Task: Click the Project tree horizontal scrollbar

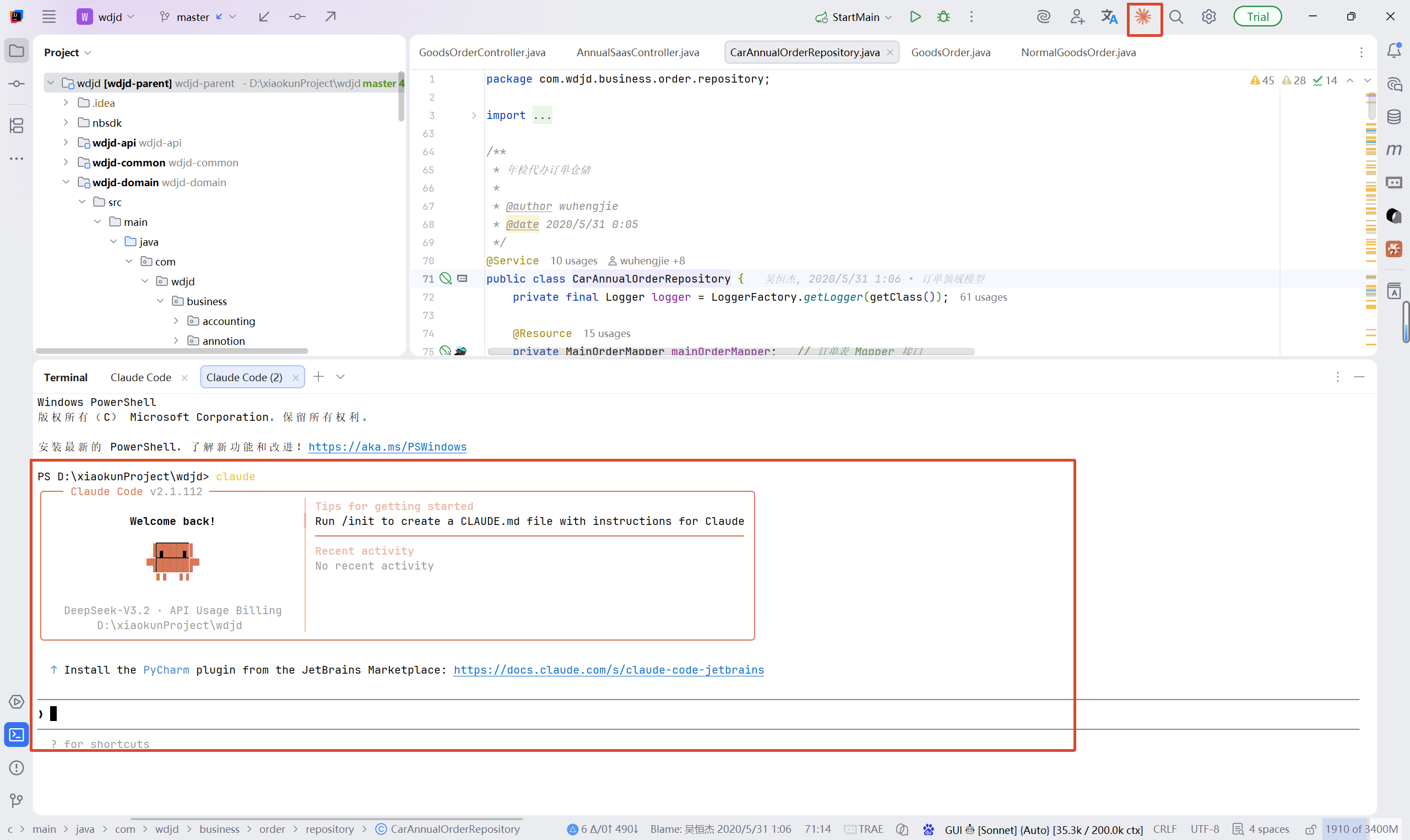Action: point(172,351)
